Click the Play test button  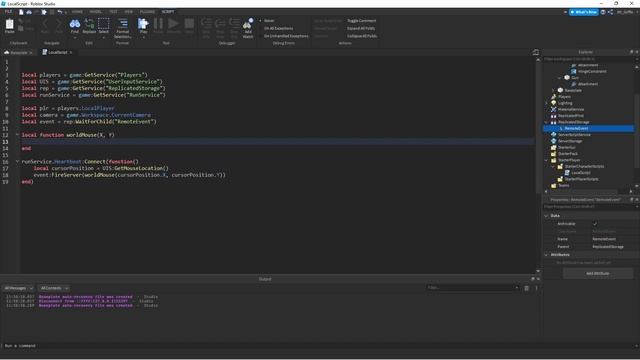click(143, 25)
